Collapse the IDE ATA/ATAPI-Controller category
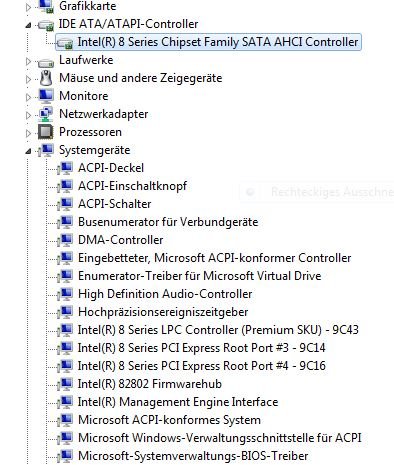 pos(28,25)
